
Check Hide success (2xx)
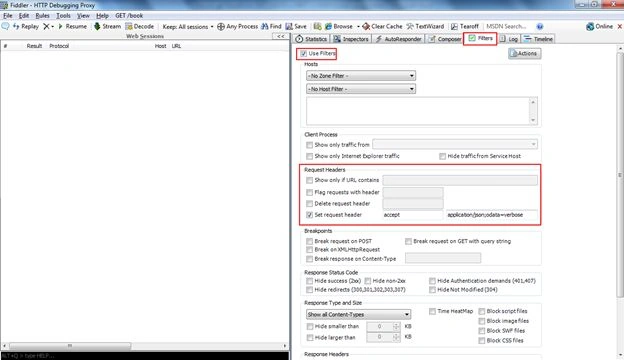[x=309, y=281]
